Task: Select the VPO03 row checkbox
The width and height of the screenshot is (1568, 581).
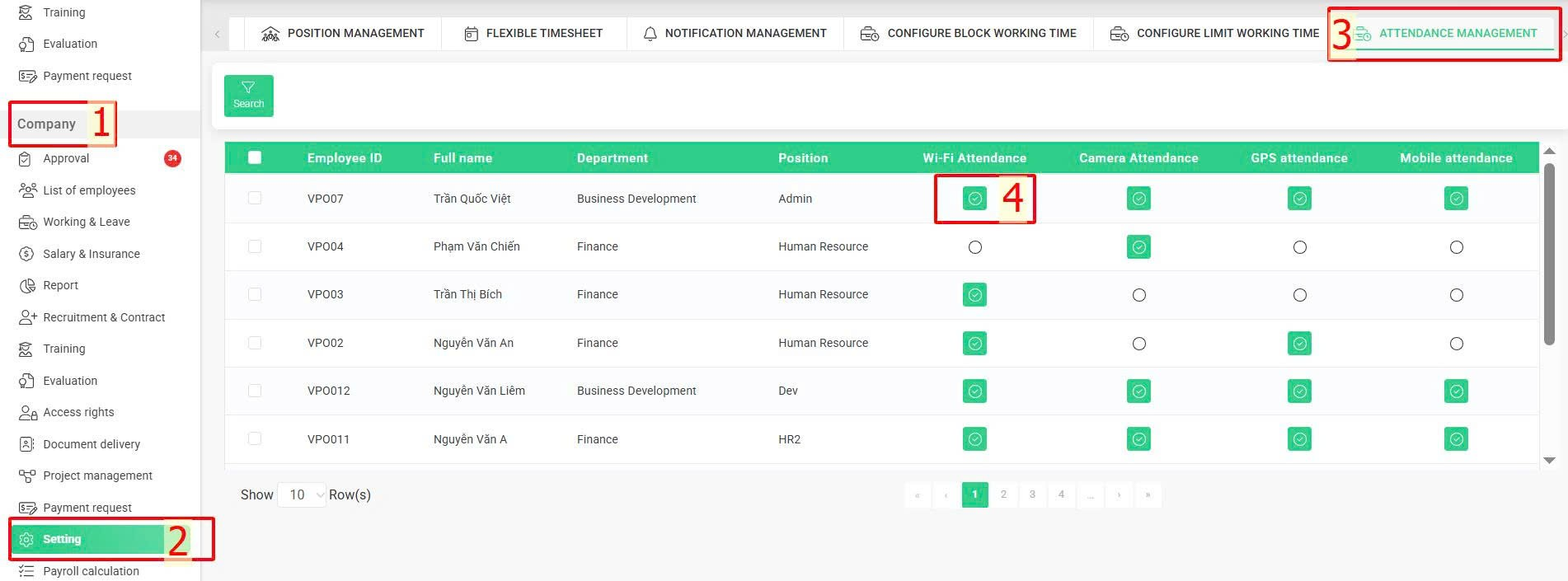Action: [255, 294]
